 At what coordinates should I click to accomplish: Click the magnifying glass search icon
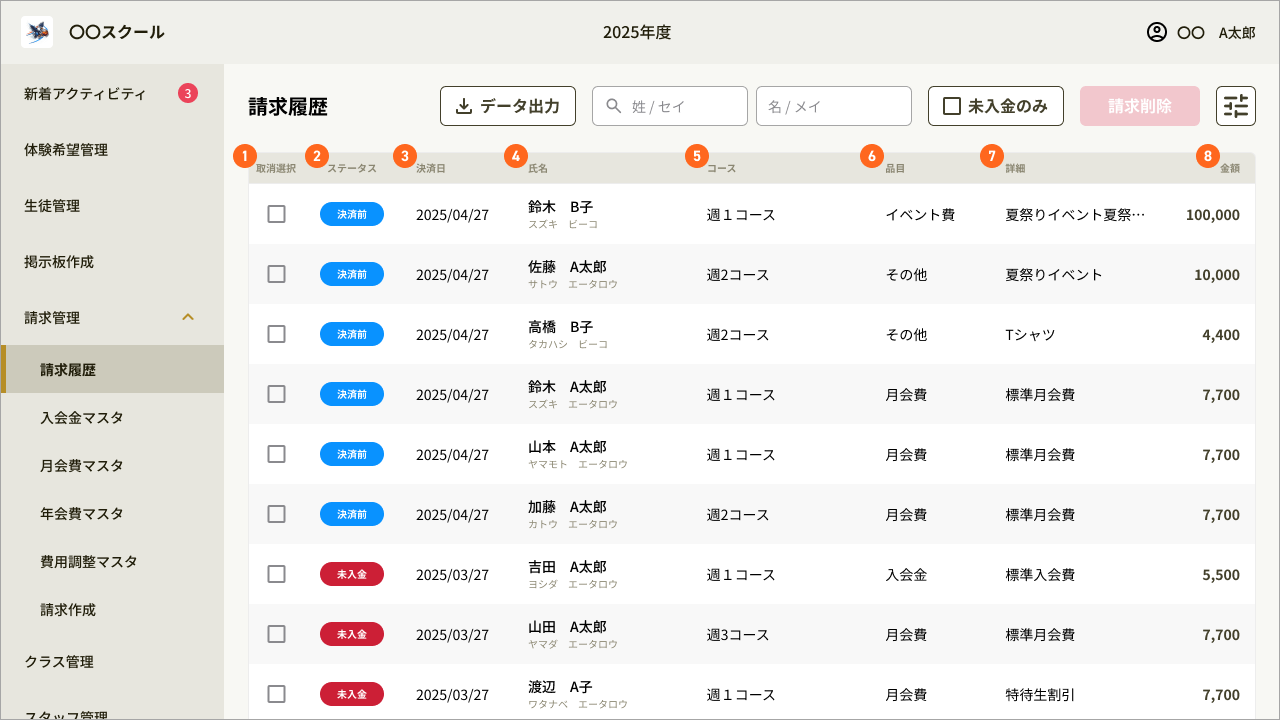[x=610, y=105]
